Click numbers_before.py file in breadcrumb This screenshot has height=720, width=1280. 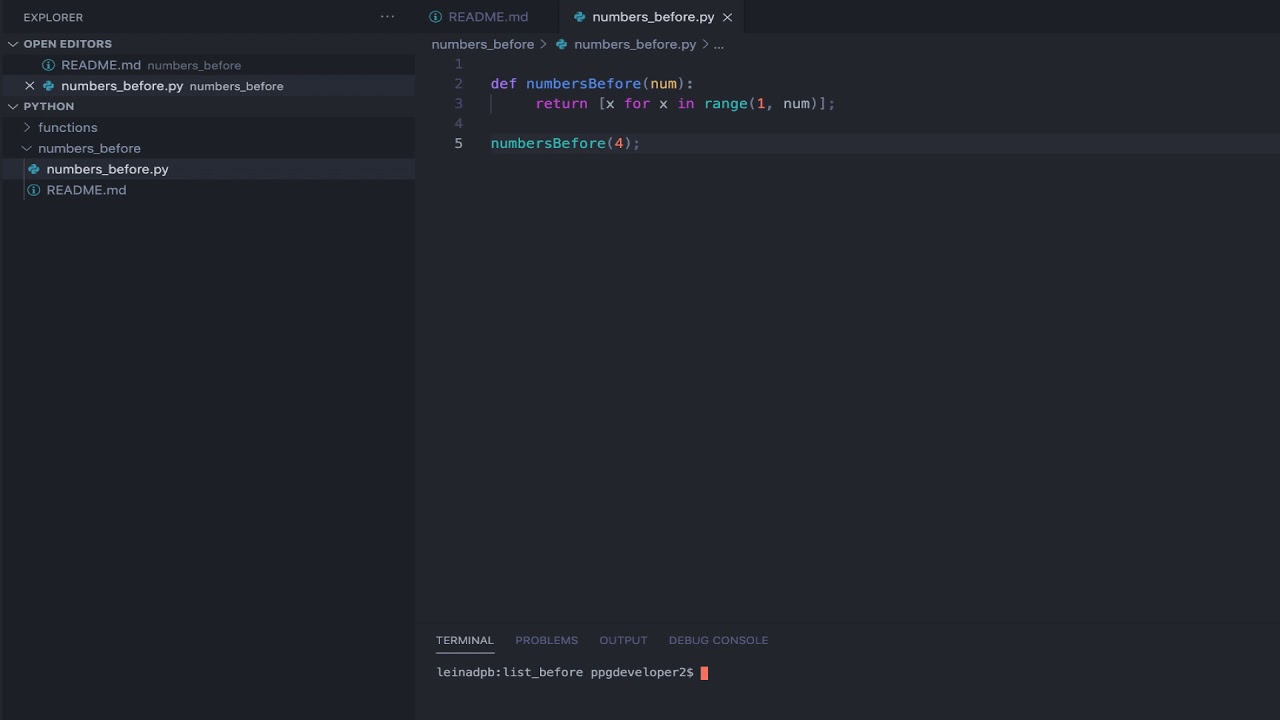[635, 44]
